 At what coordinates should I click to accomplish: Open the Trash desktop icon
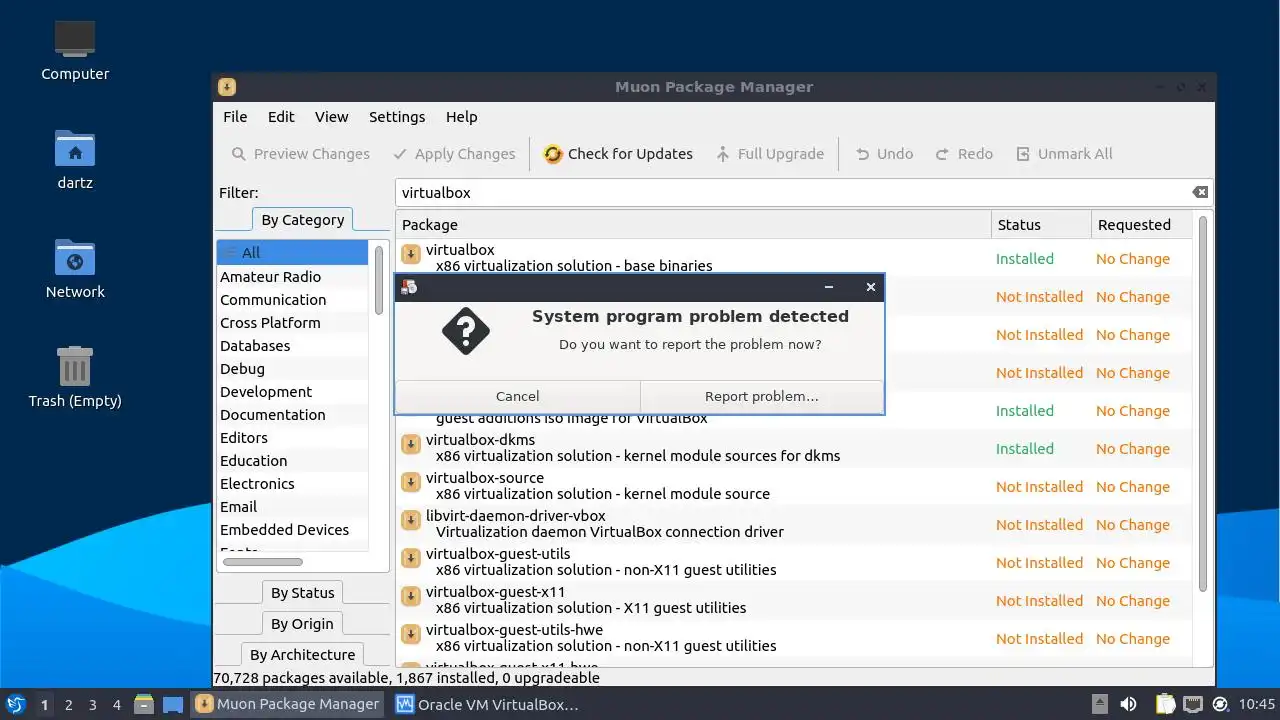pyautogui.click(x=75, y=366)
